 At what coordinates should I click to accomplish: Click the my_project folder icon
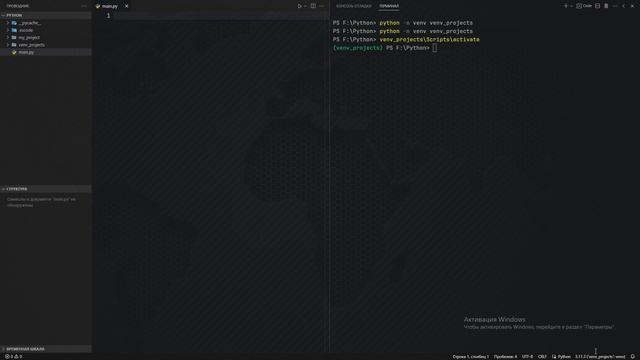click(x=14, y=38)
